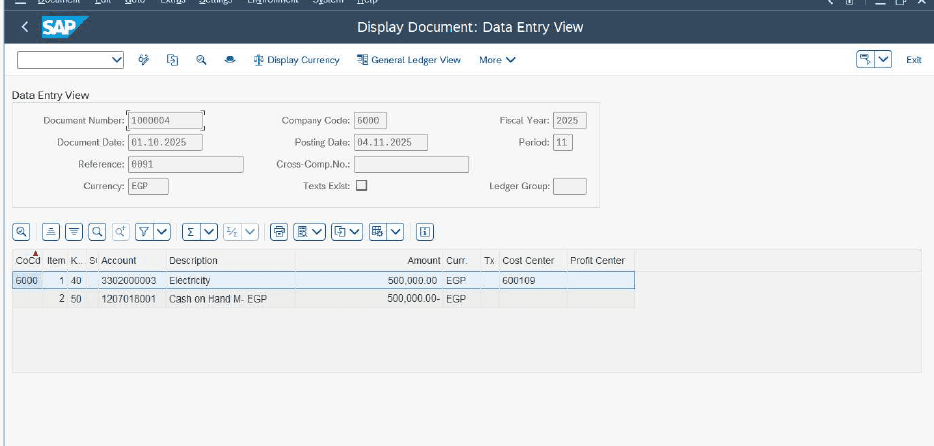
Task: Open the Total options dropdown arrow
Action: tap(208, 232)
